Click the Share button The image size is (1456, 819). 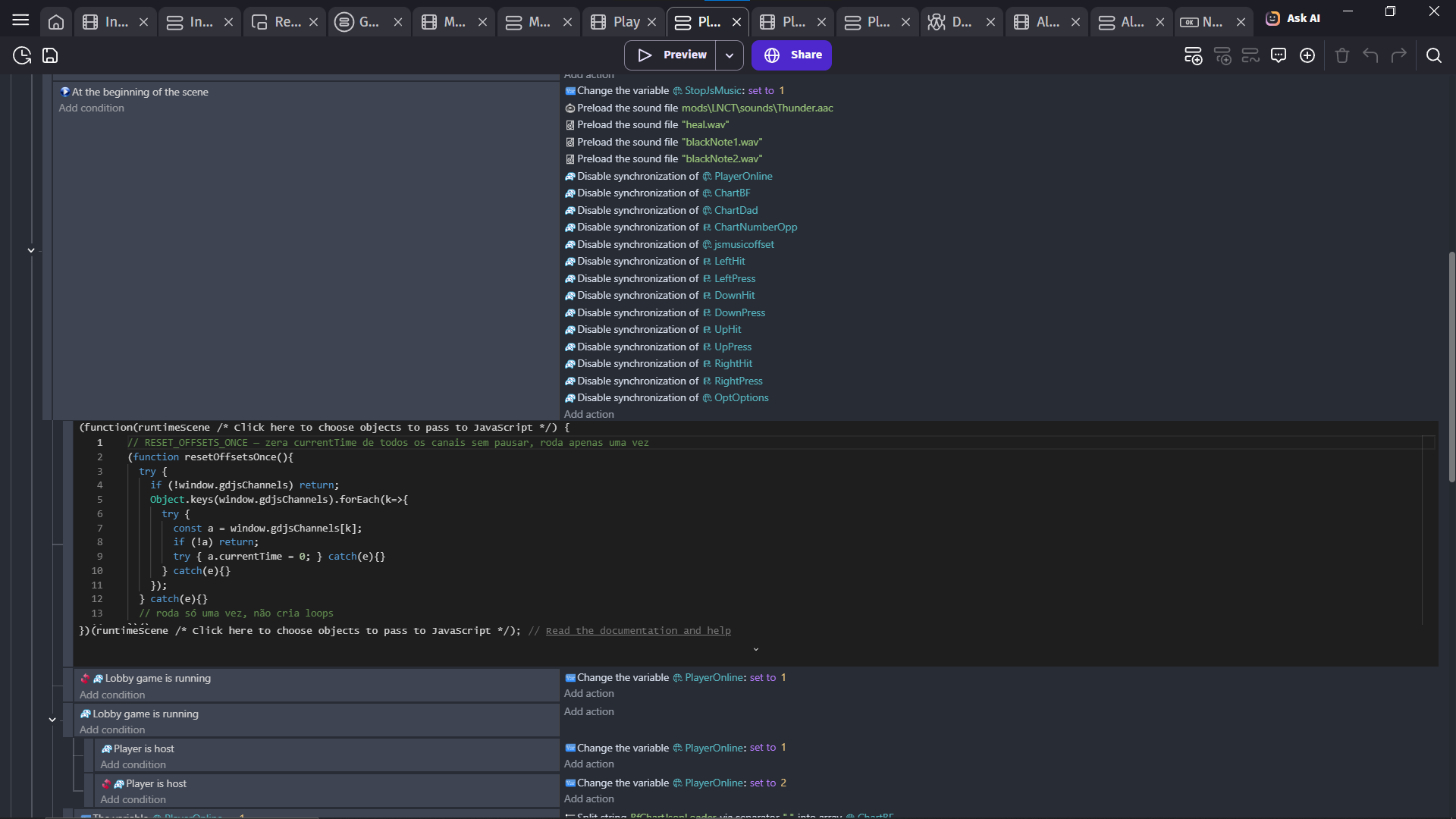point(792,55)
